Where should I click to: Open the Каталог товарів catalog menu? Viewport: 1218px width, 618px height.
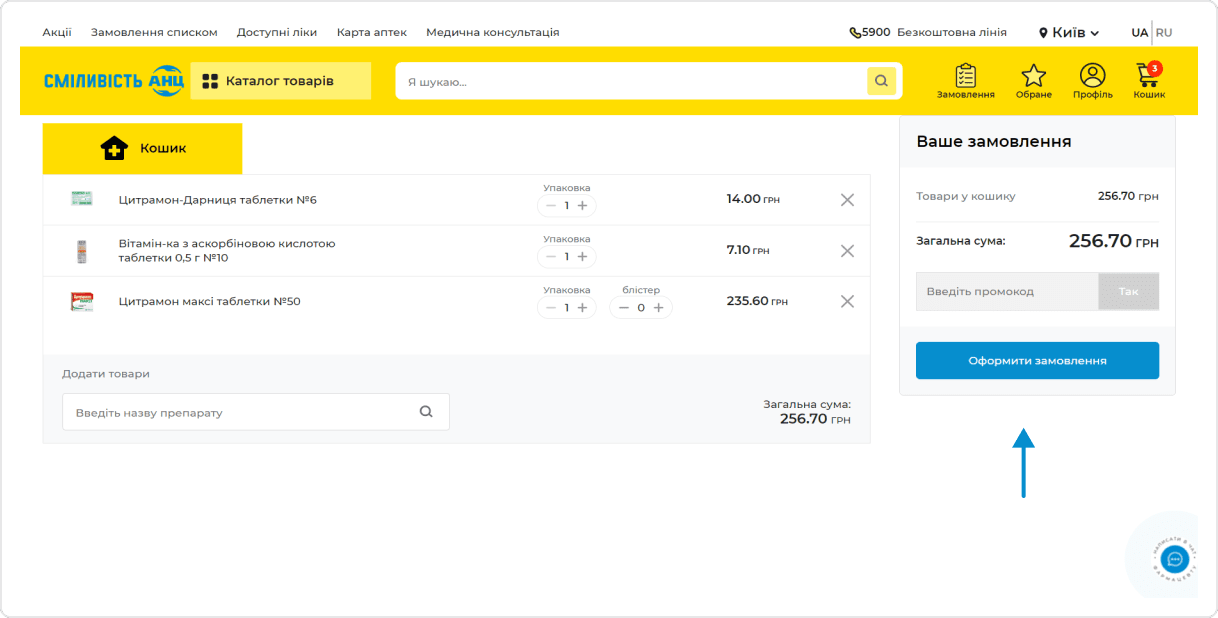pos(280,81)
